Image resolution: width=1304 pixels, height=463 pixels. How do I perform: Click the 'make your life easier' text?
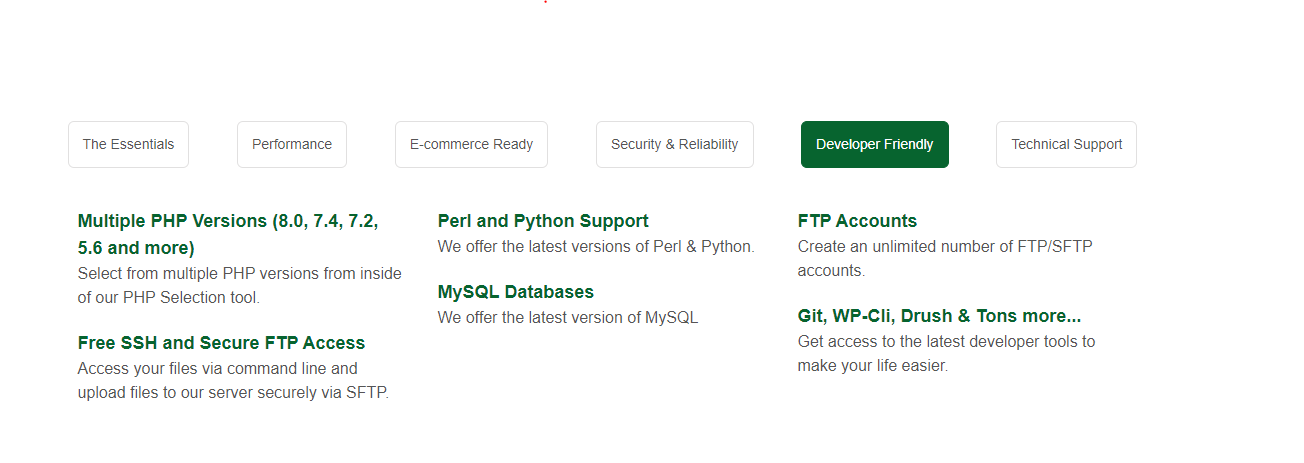point(872,365)
